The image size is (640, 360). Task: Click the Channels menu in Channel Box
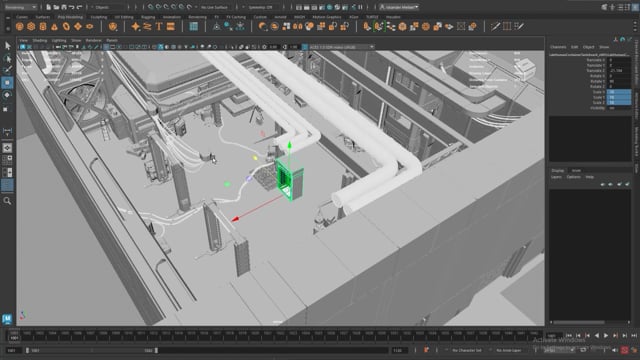tap(558, 47)
